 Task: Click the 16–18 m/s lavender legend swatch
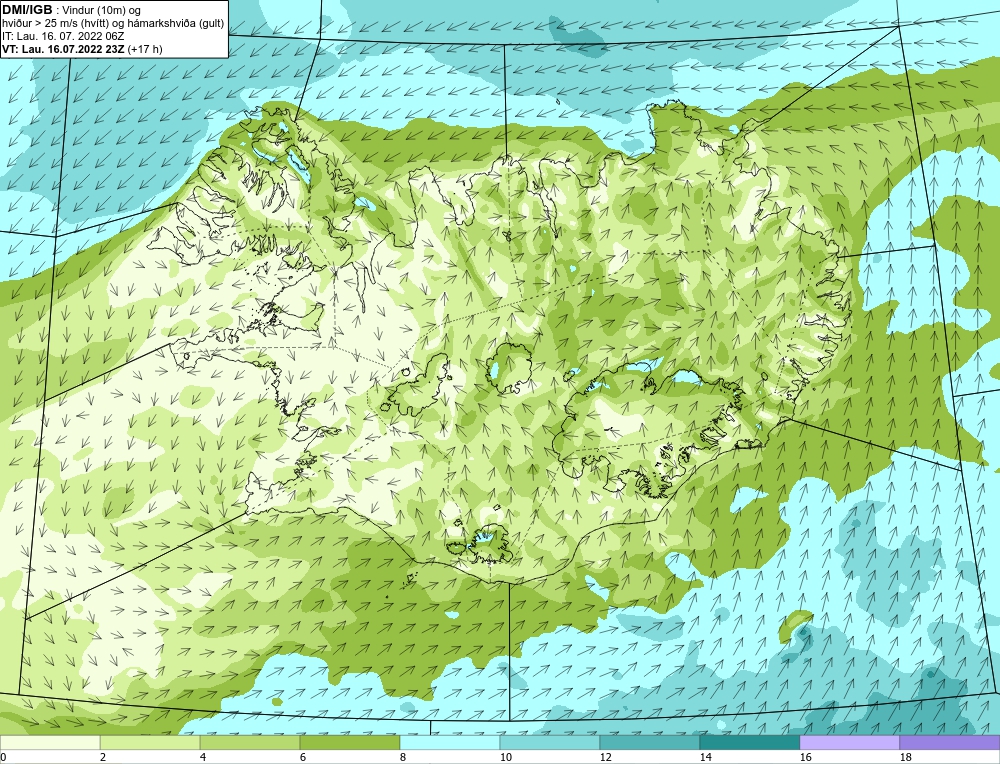[x=849, y=743]
